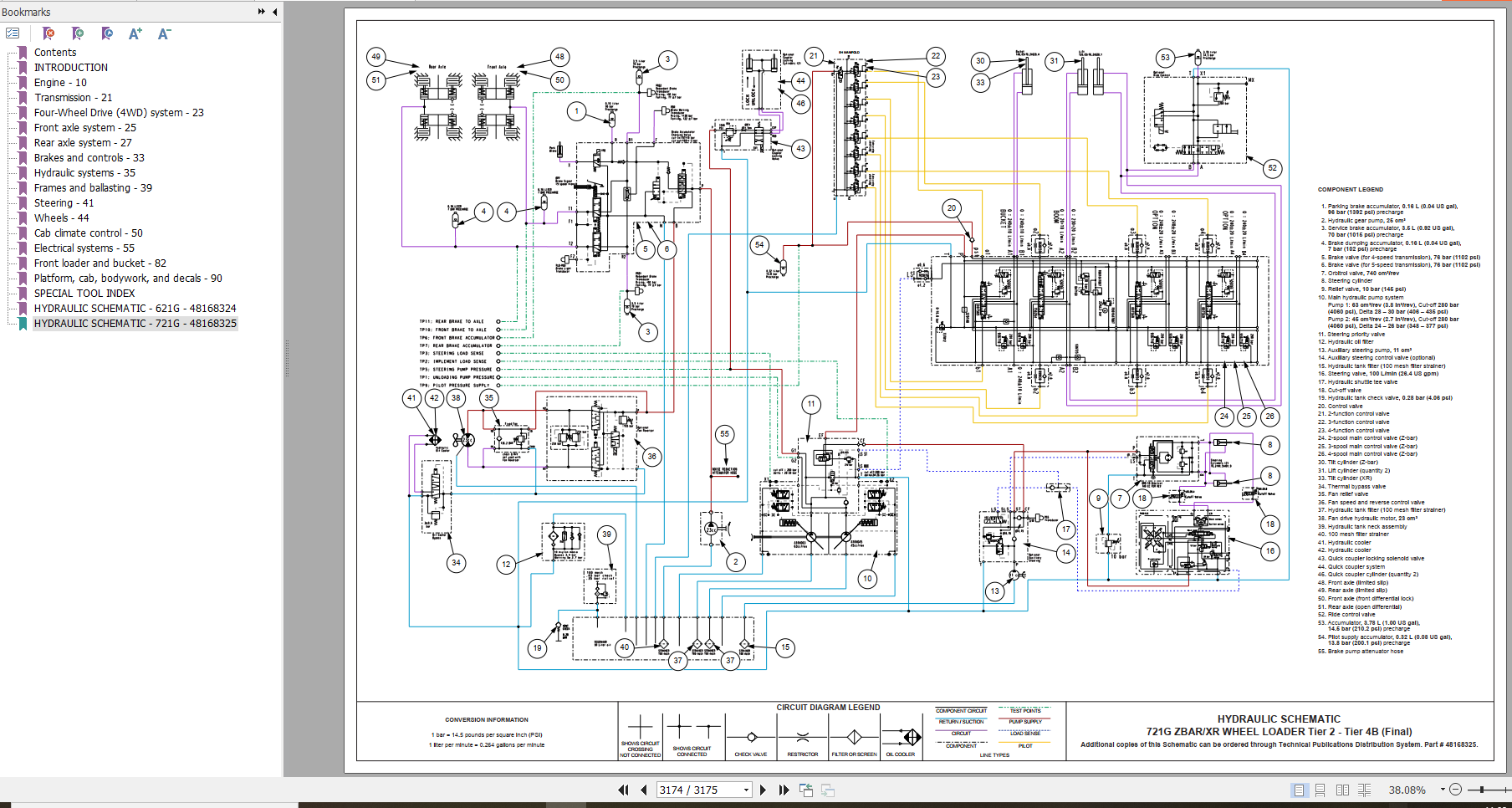The height and width of the screenshot is (808, 1512).
Task: Open HYDRAULIC SCHEMATIC - 621G - 48168324 bookmark
Action: click(135, 309)
